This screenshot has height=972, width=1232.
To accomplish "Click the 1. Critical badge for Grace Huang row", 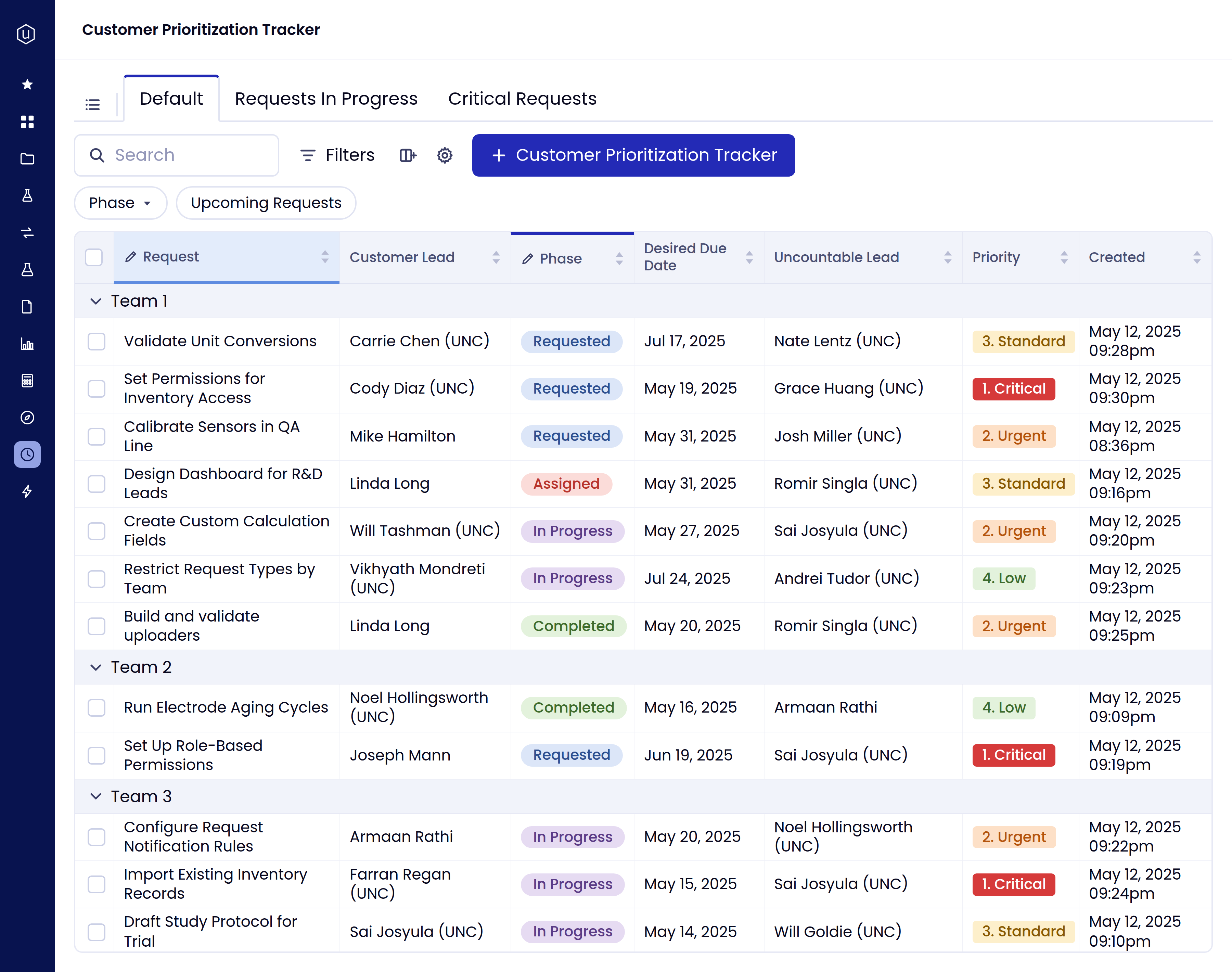I will pos(1013,389).
